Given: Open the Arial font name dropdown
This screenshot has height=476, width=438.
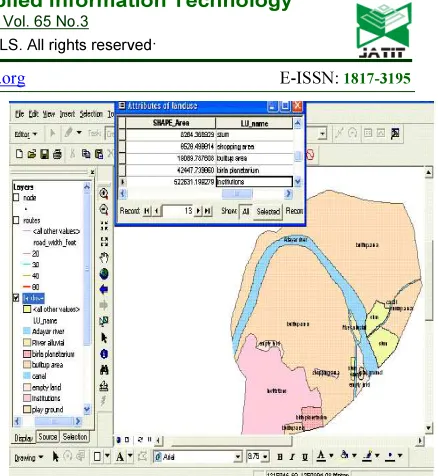Looking at the screenshot, I should (237, 456).
